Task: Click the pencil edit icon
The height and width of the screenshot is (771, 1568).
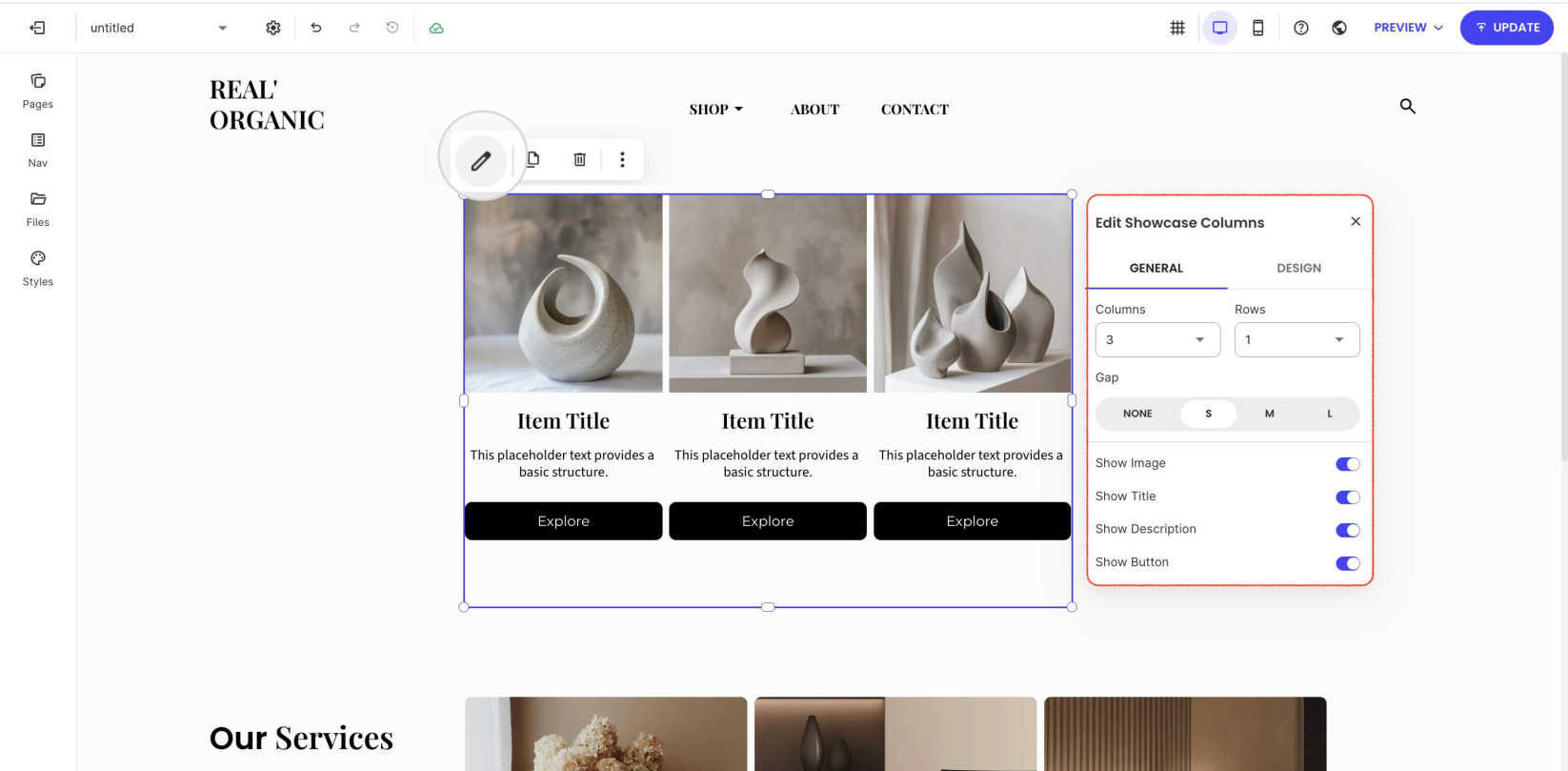Action: click(x=481, y=160)
